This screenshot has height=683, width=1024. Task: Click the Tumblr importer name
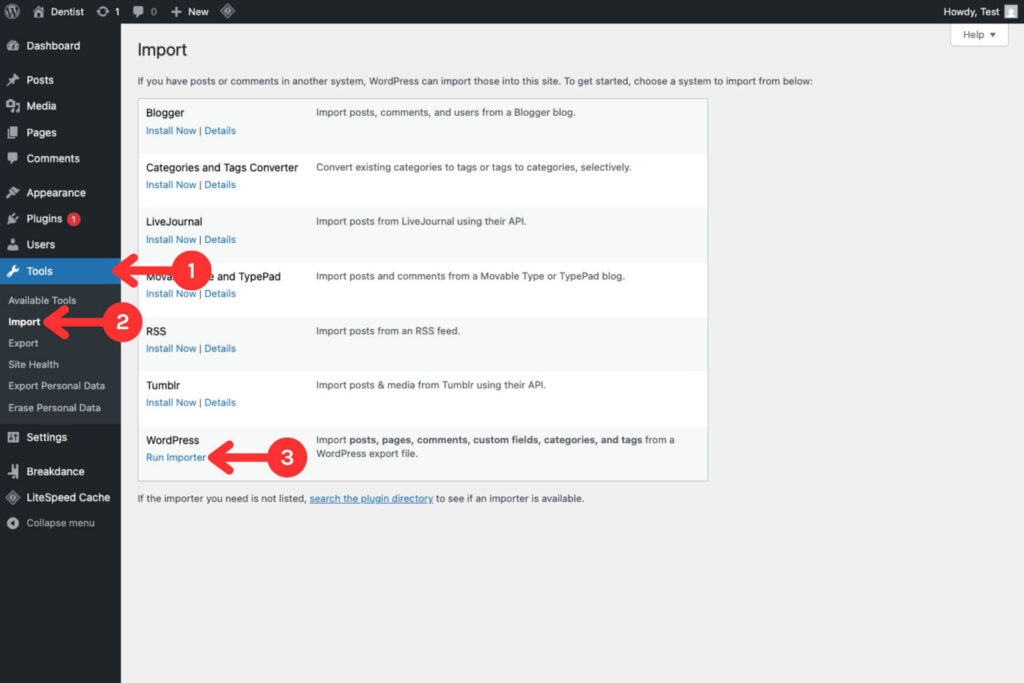click(x=163, y=385)
